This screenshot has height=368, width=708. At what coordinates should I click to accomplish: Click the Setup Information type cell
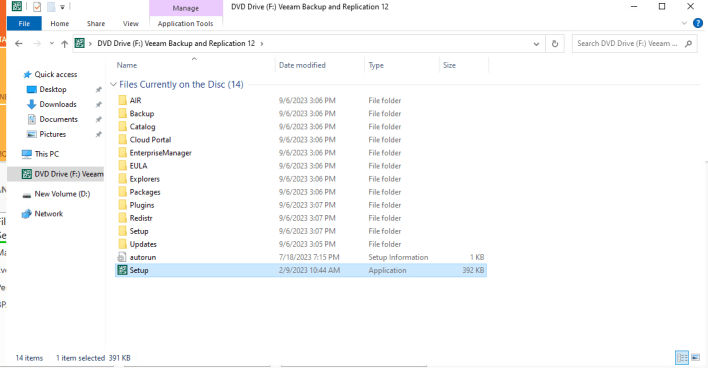[x=398, y=257]
